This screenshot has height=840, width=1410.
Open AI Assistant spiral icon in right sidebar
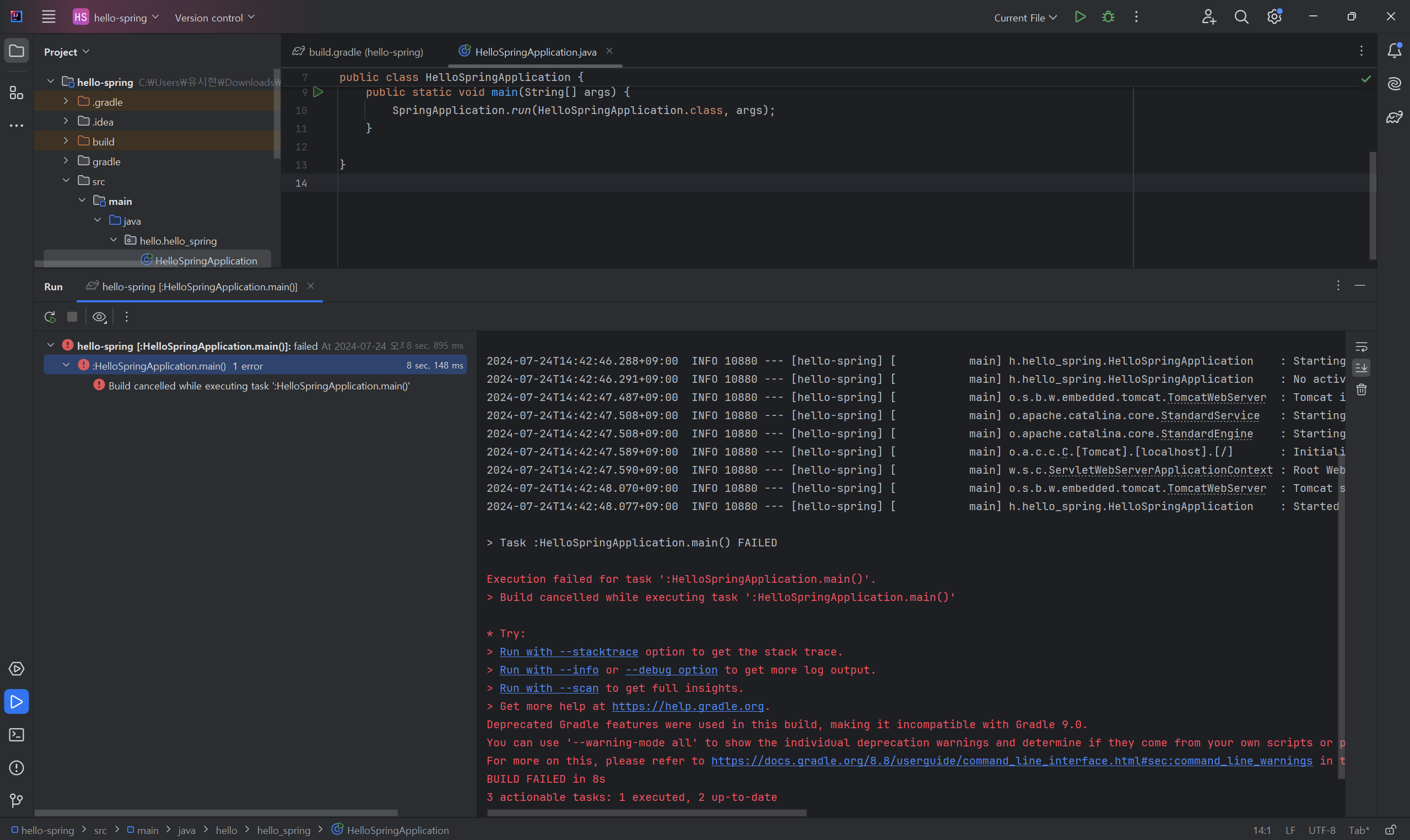pos(1394,84)
